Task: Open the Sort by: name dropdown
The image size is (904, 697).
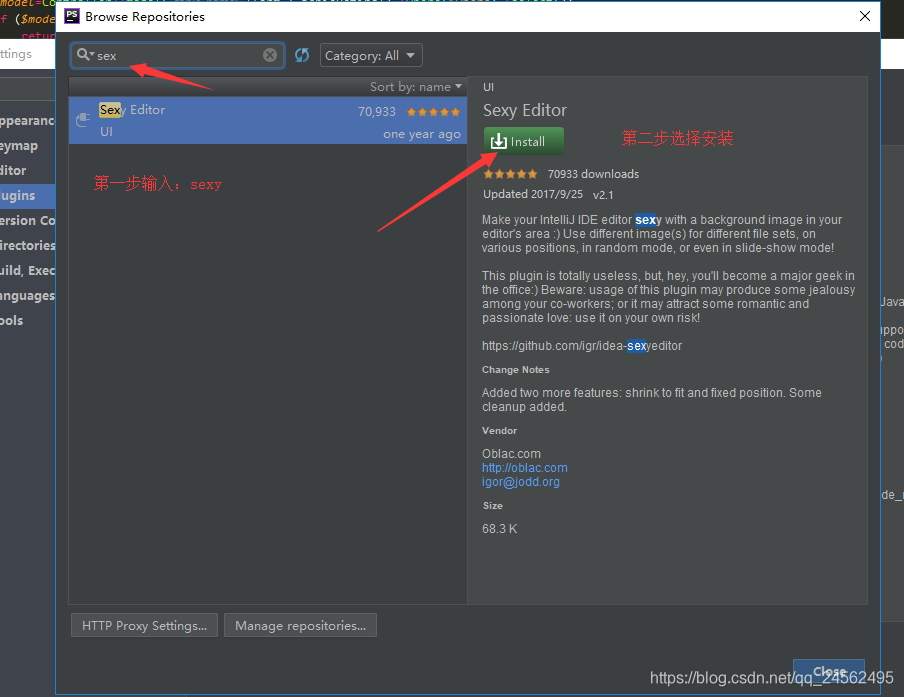Action: pyautogui.click(x=416, y=87)
